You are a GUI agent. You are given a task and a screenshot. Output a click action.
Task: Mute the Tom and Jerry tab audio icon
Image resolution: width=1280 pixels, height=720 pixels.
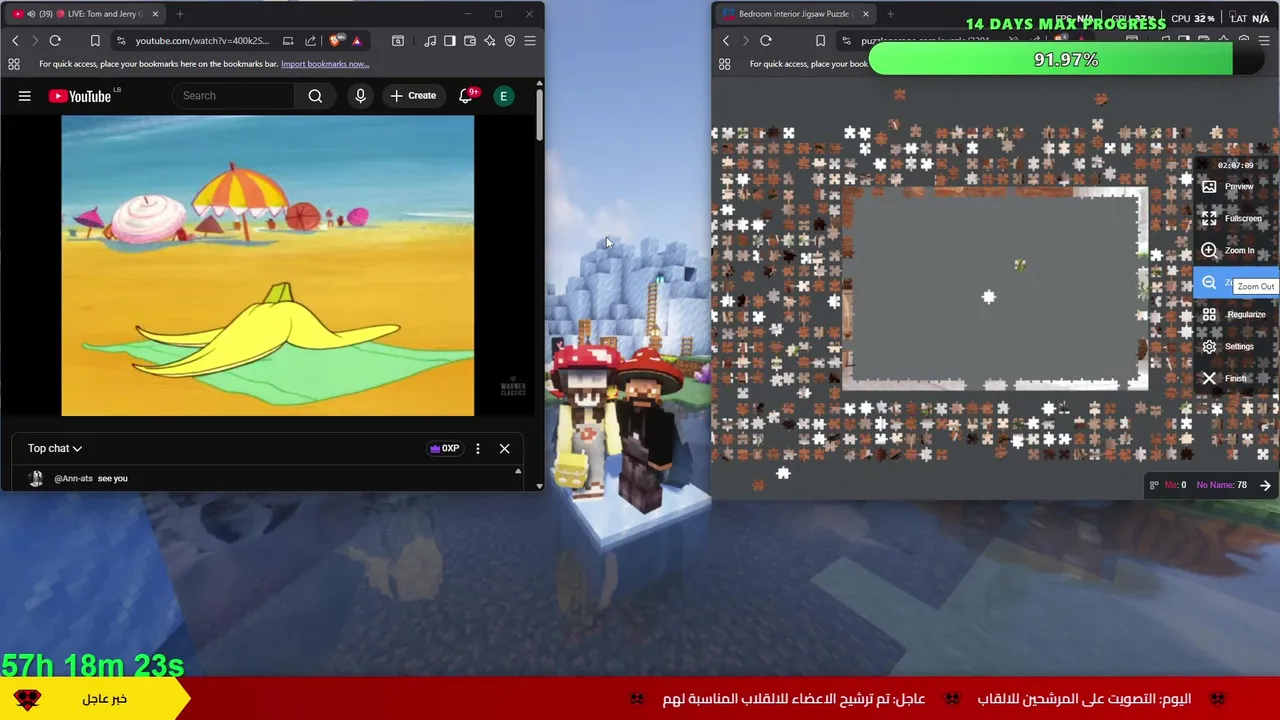pos(30,14)
